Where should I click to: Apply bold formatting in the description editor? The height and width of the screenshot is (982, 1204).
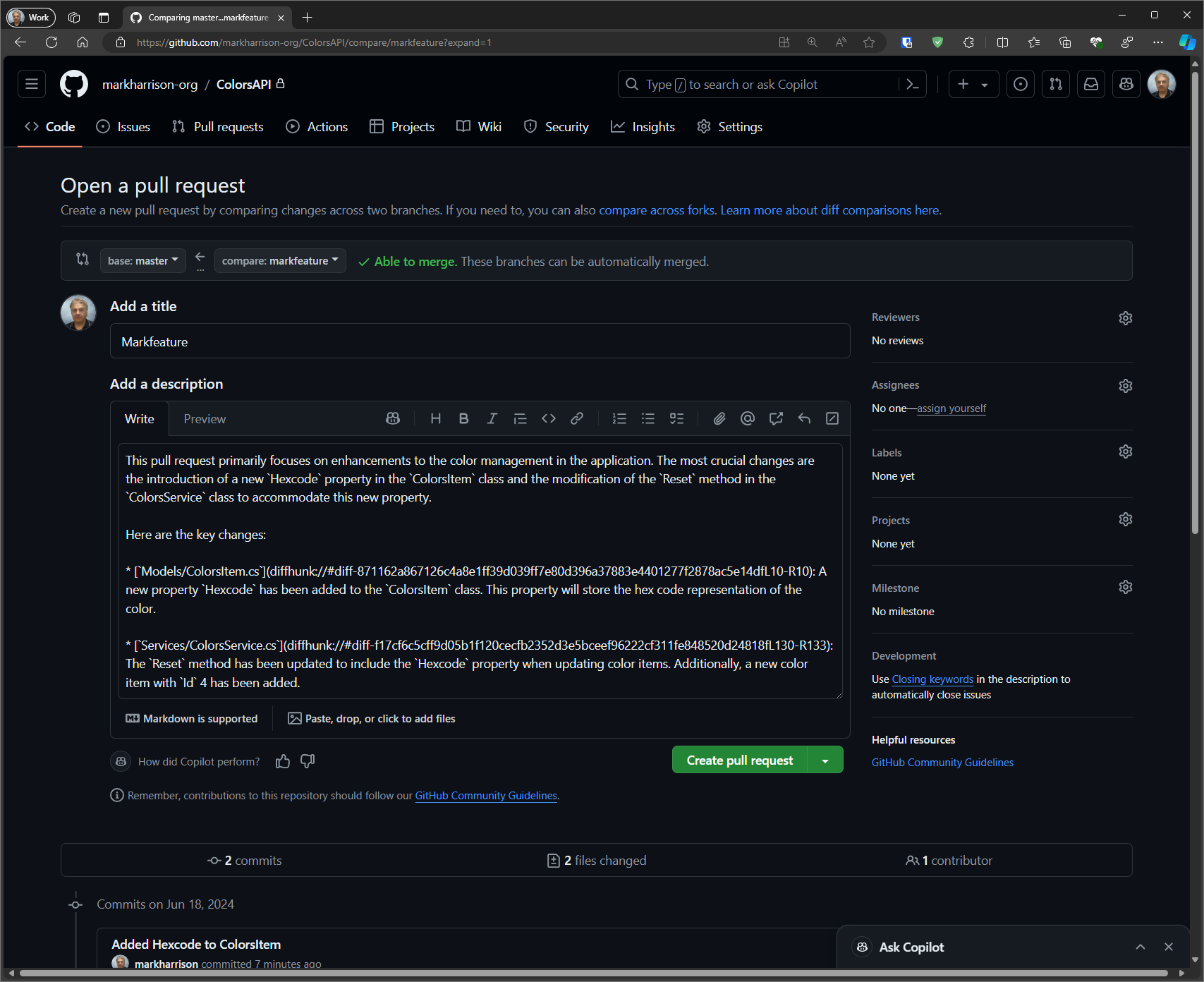coord(463,419)
